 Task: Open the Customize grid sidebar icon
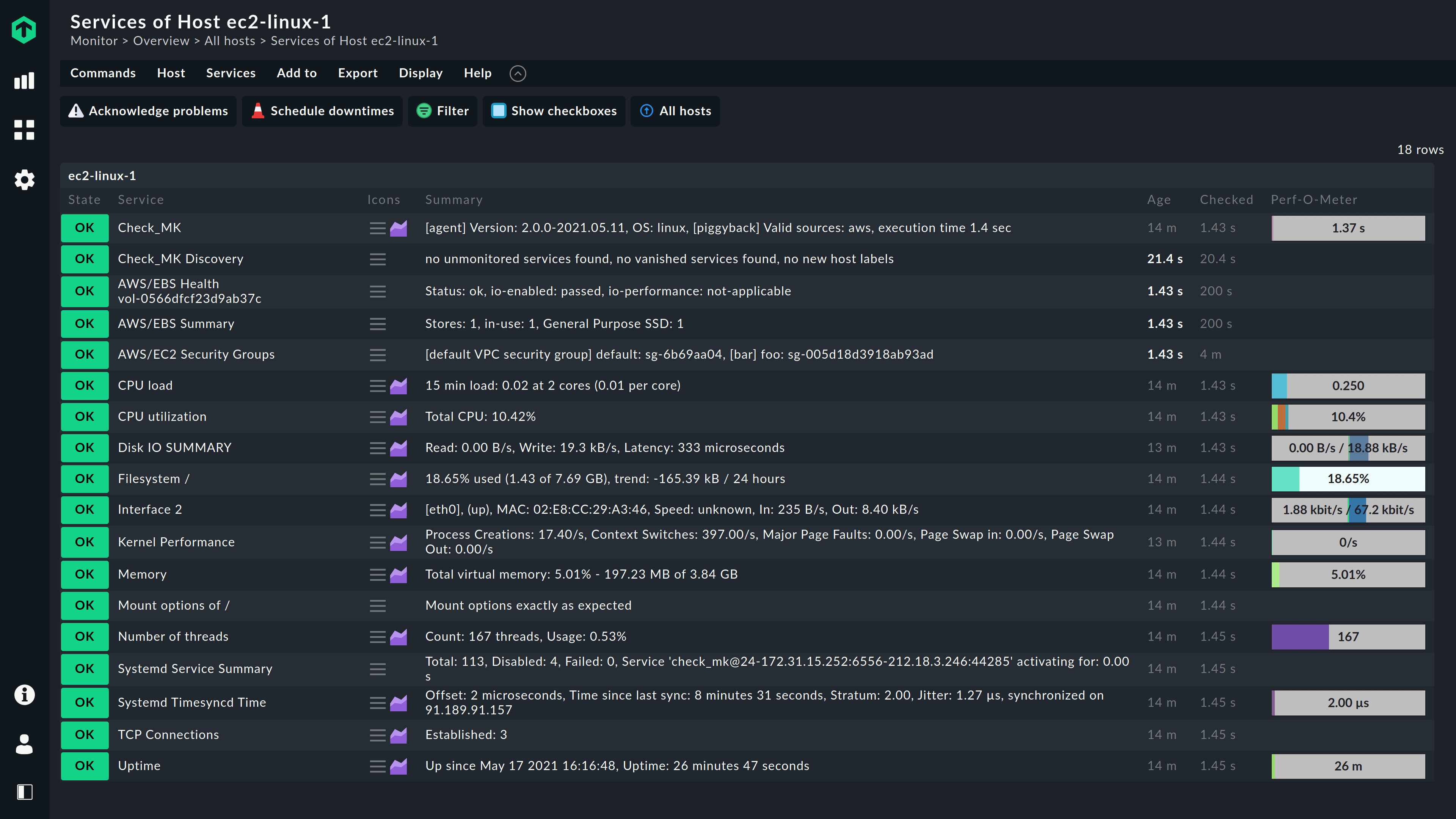pos(24,130)
